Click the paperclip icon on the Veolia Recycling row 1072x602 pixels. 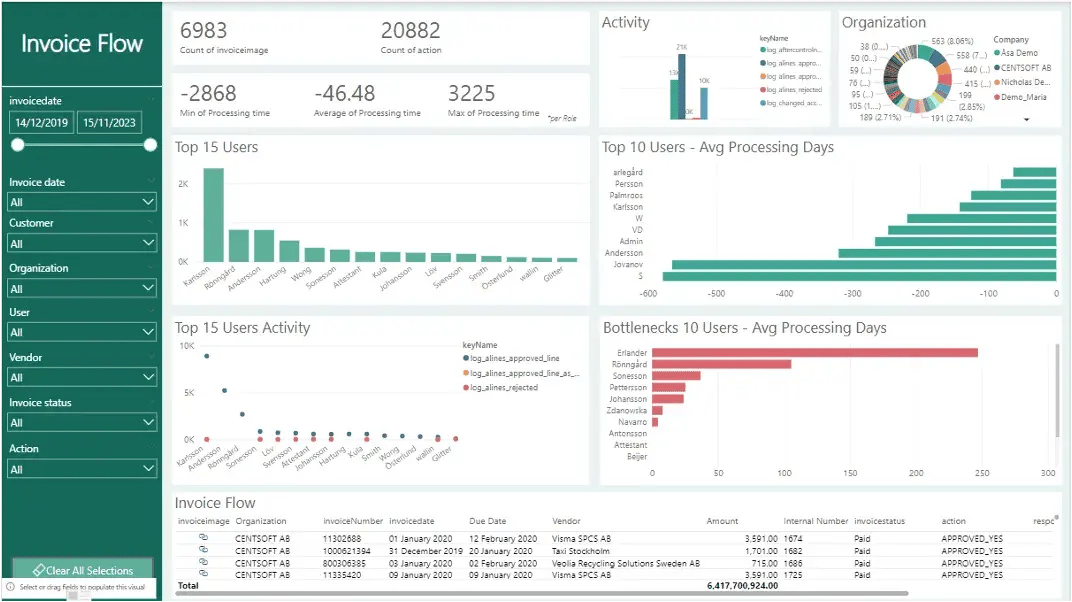coord(201,562)
